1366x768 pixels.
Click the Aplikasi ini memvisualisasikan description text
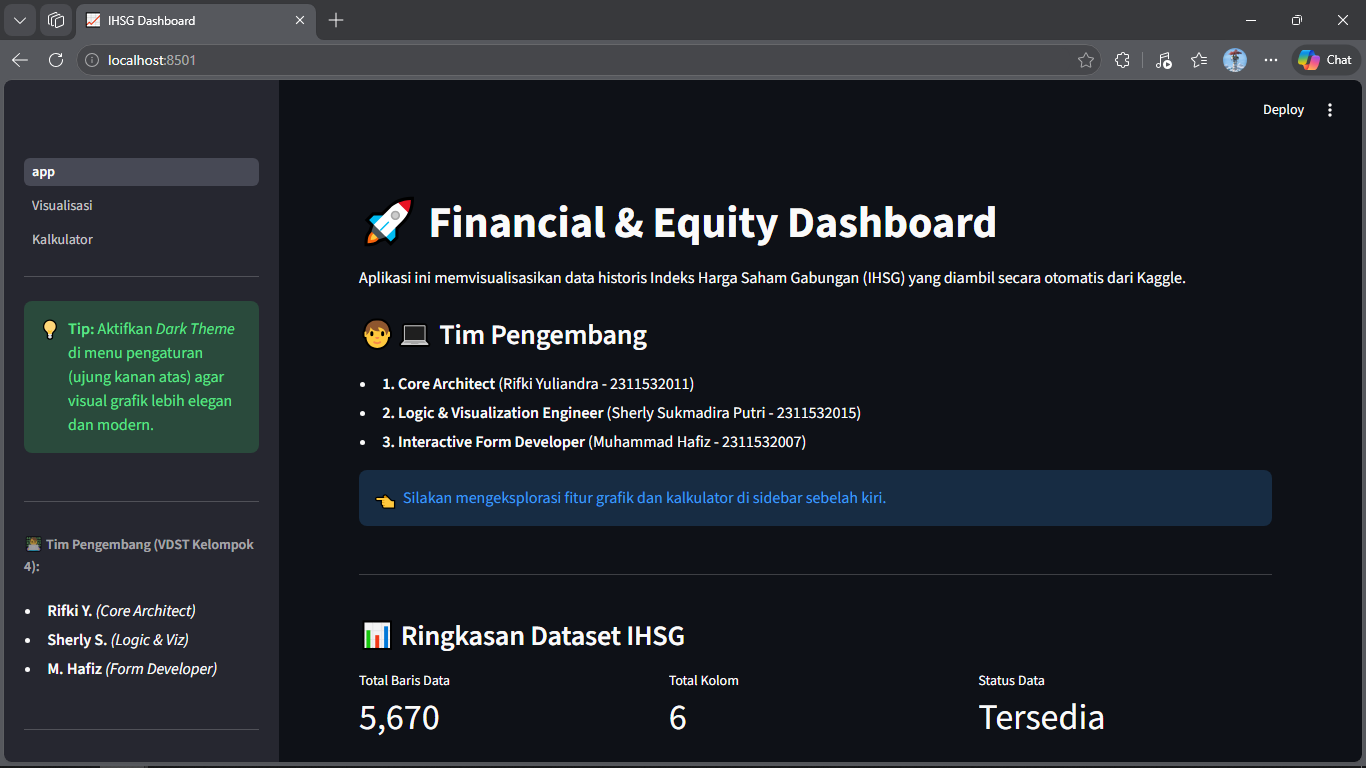click(x=772, y=278)
